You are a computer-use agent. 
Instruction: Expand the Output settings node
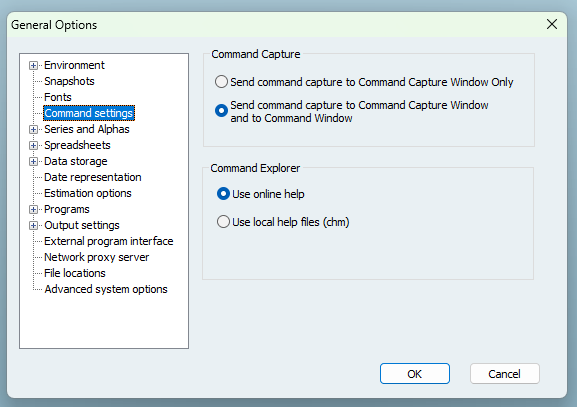(33, 226)
